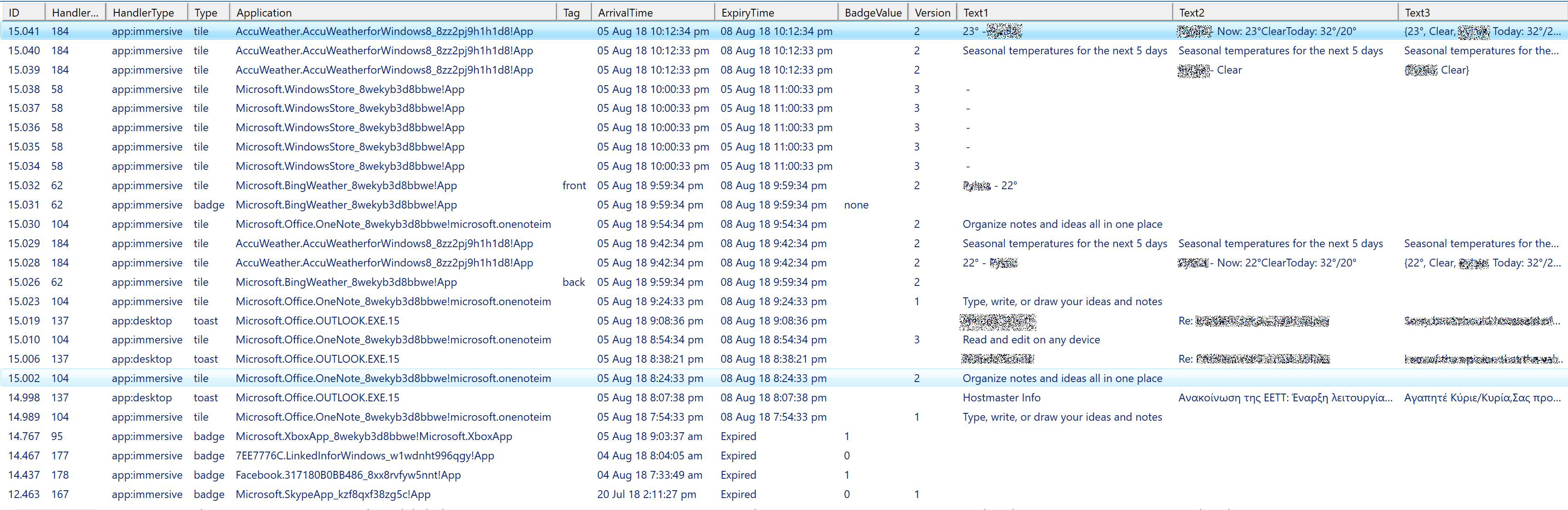The image size is (1568, 510).
Task: Select the BingWeather row tagged front
Action: point(346,185)
